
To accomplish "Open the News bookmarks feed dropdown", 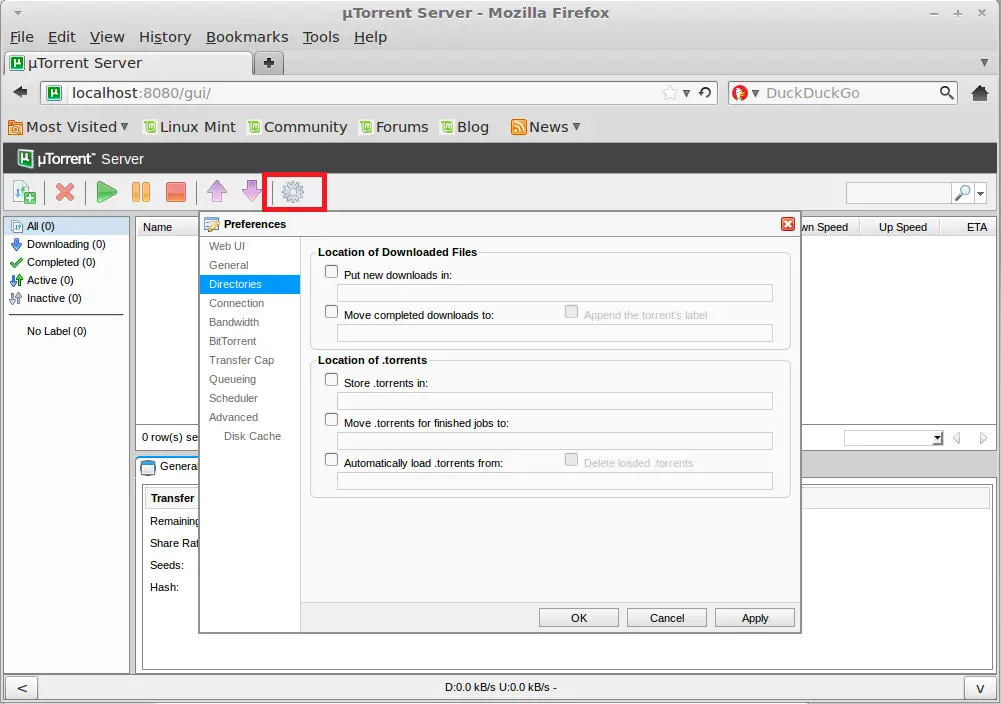I will pyautogui.click(x=546, y=127).
